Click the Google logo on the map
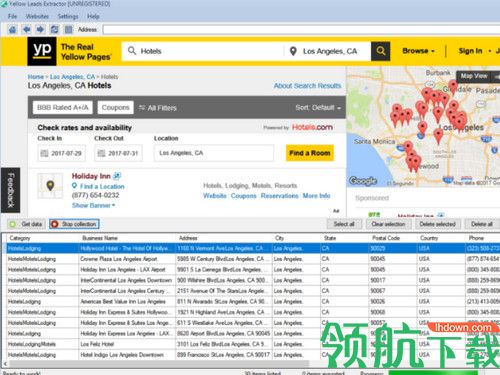This screenshot has height=375, width=500. pyautogui.click(x=363, y=181)
